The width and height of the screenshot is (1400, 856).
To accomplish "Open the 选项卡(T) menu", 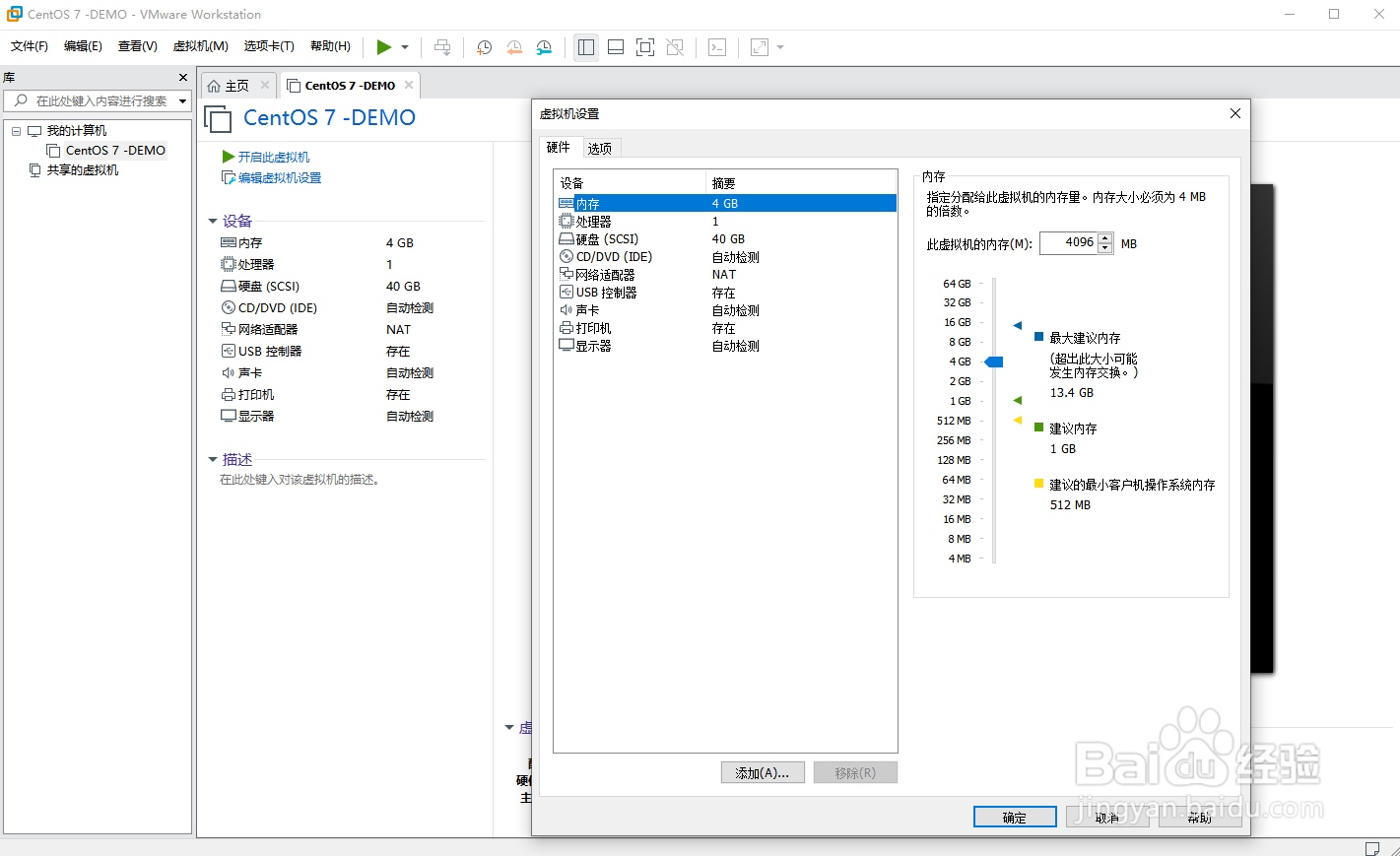I will click(269, 46).
